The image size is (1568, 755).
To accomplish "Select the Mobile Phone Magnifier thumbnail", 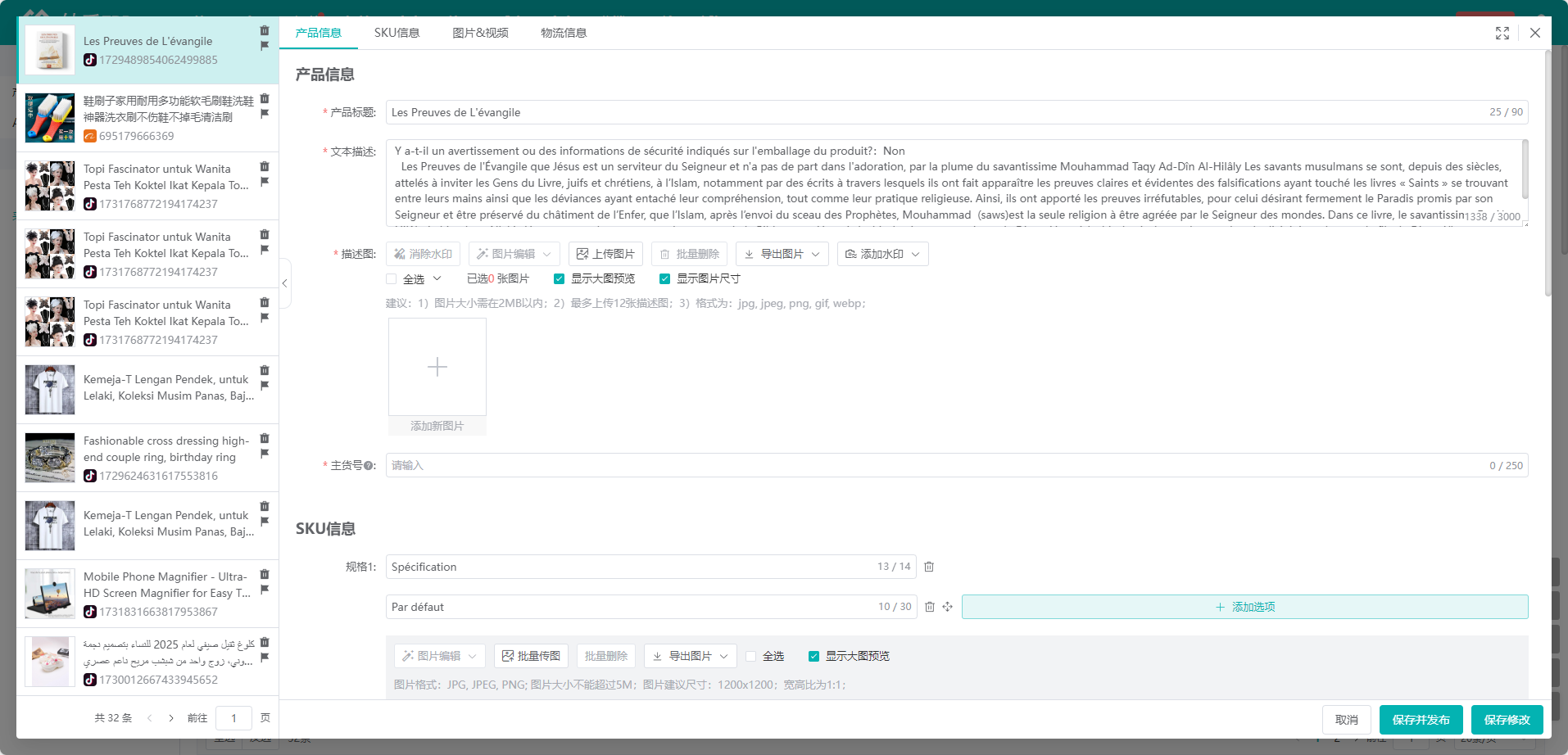I will coord(50,594).
